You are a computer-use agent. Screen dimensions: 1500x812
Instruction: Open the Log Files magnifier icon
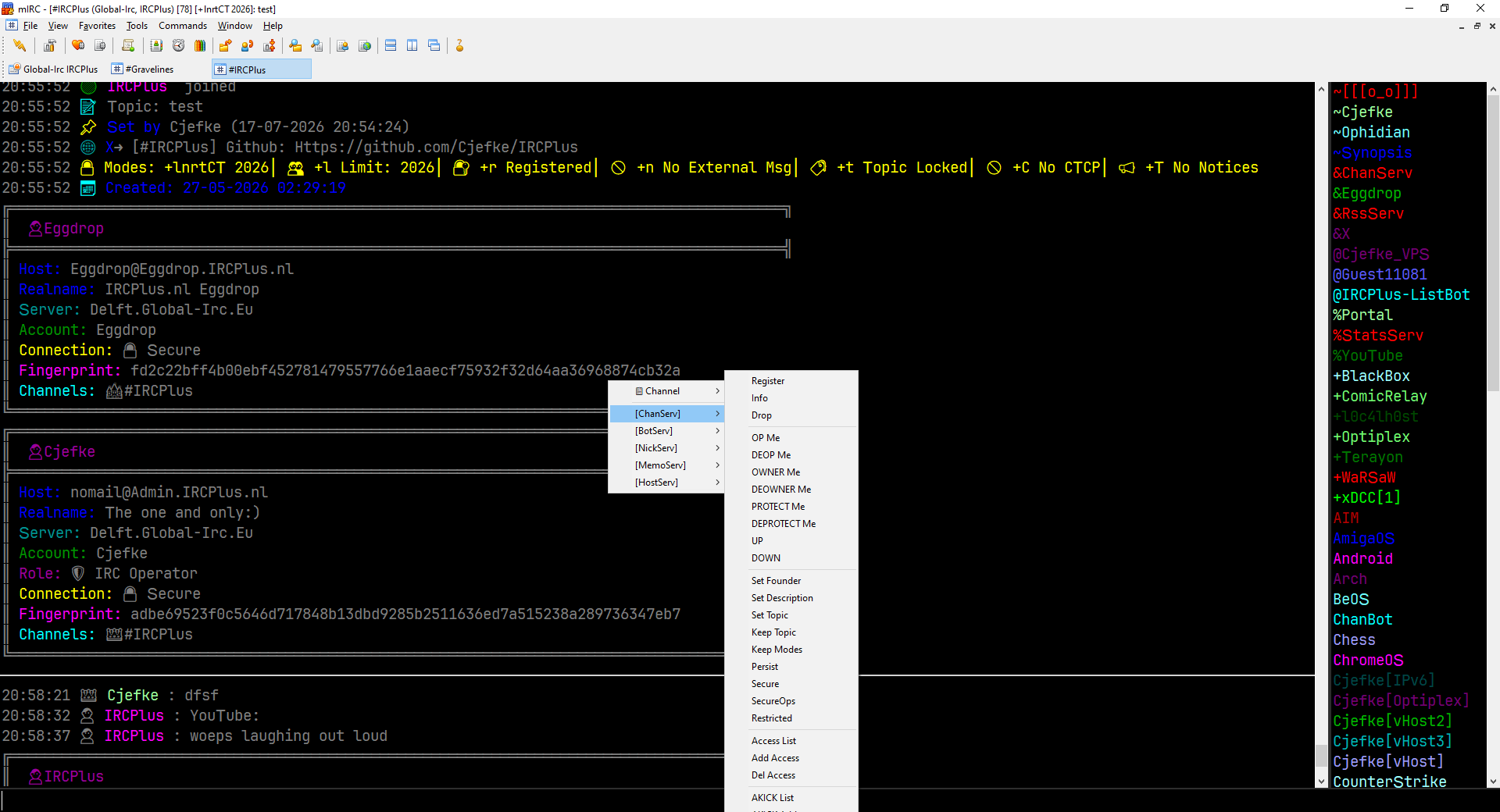317,45
